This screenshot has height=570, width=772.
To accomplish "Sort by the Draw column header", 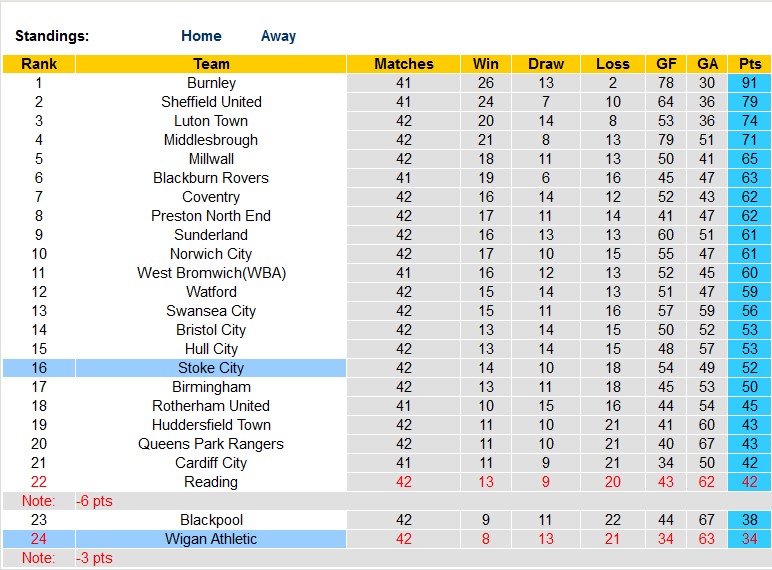I will pyautogui.click(x=546, y=64).
